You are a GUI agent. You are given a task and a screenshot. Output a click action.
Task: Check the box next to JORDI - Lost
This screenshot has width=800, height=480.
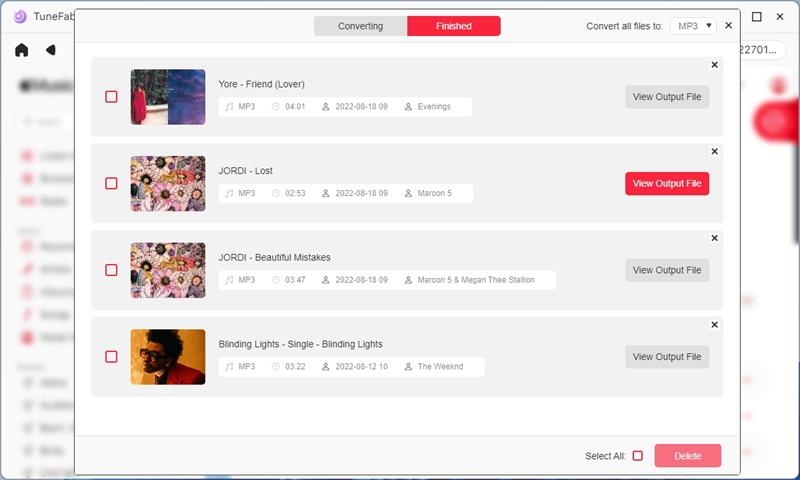click(x=111, y=184)
